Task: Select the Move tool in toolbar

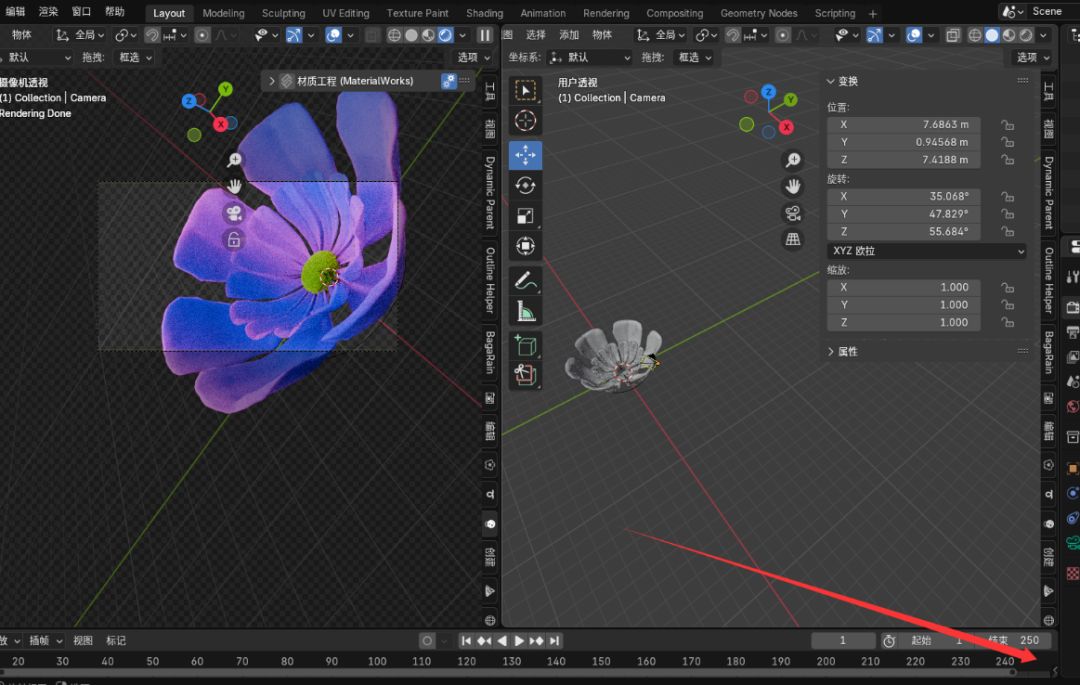Action: click(526, 156)
